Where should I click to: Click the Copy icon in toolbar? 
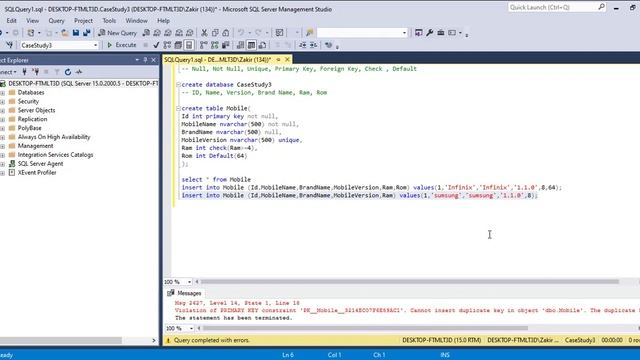pos(215,33)
